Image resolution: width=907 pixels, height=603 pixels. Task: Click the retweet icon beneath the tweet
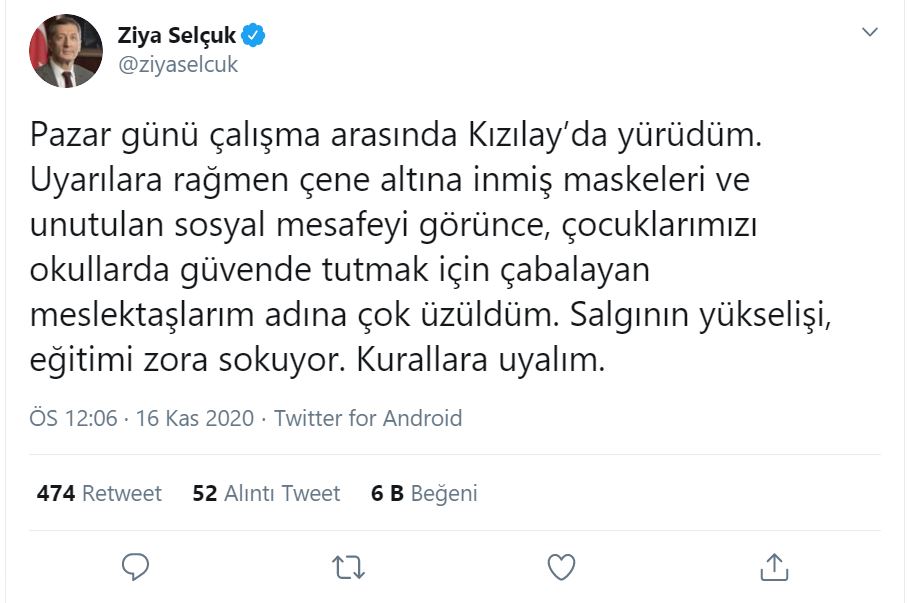click(x=345, y=566)
